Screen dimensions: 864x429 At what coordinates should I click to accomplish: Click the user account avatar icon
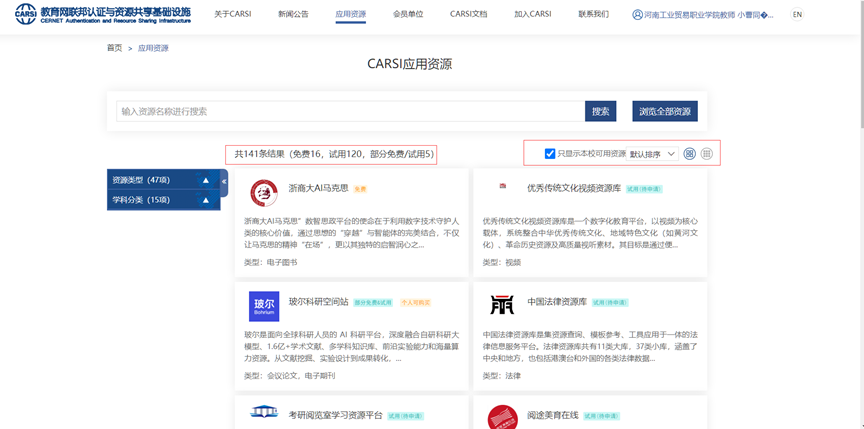[638, 15]
